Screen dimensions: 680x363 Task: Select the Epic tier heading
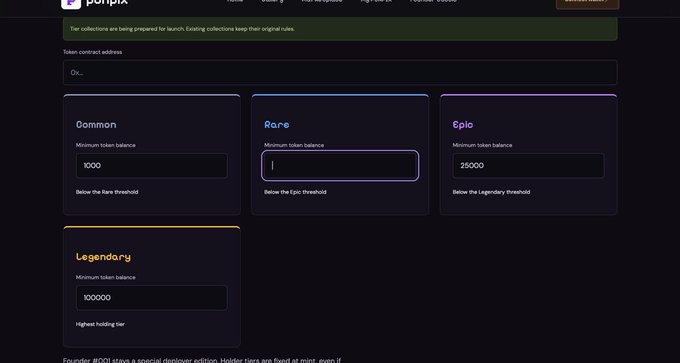[463, 124]
